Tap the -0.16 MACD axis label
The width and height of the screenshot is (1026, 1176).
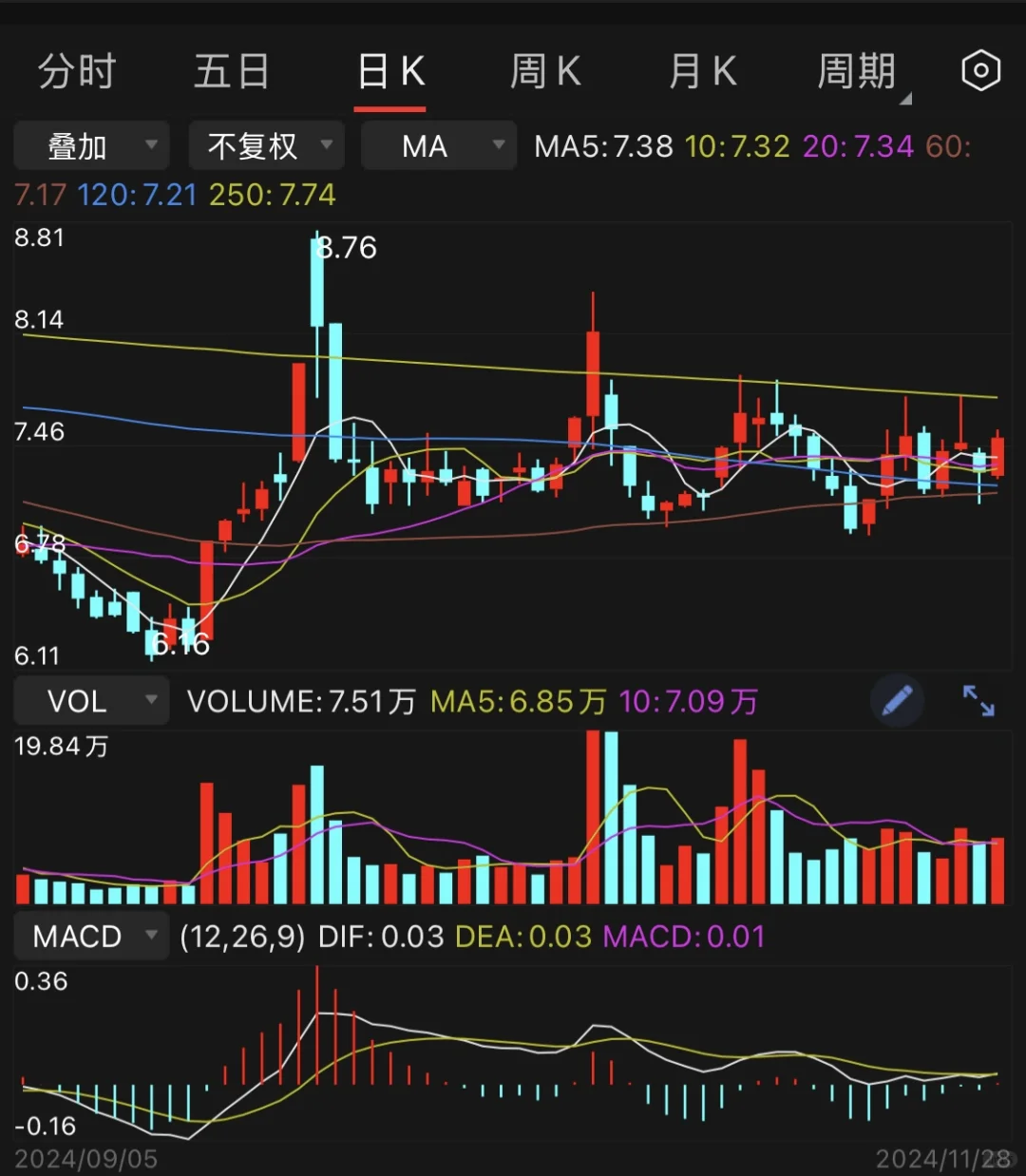[45, 1127]
